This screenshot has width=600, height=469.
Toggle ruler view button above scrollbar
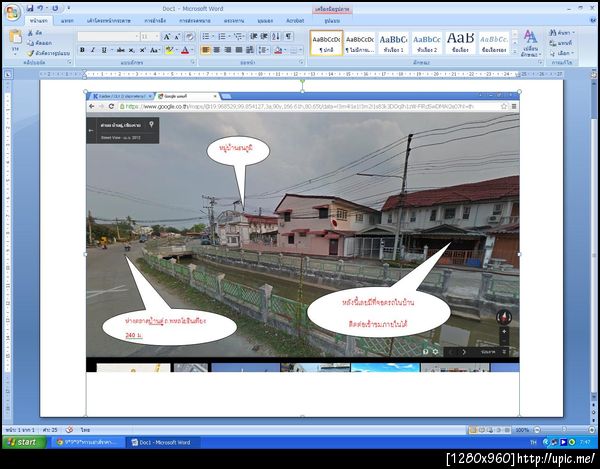(x=593, y=75)
